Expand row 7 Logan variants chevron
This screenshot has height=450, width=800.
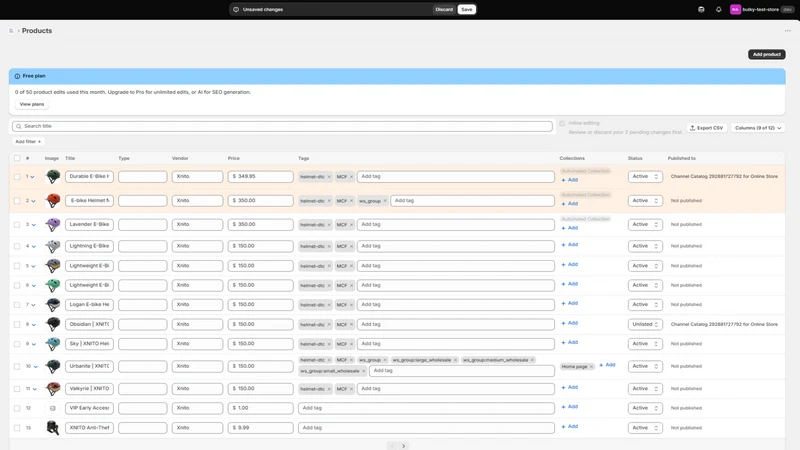point(33,305)
